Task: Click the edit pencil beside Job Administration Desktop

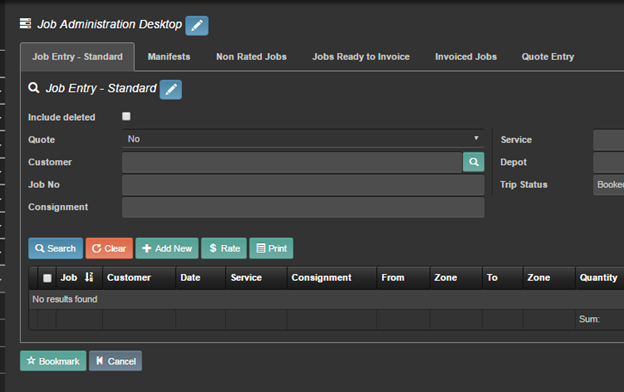Action: click(x=197, y=26)
